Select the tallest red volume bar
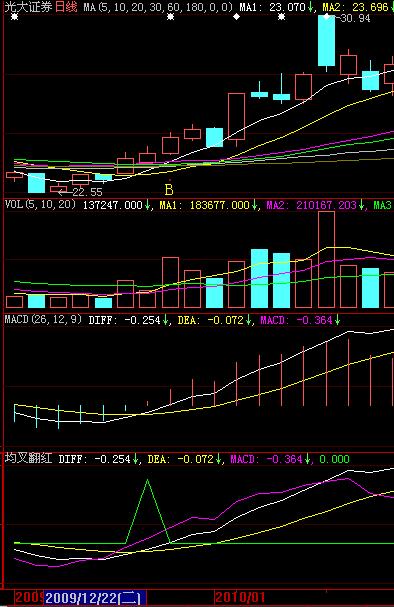 326,259
